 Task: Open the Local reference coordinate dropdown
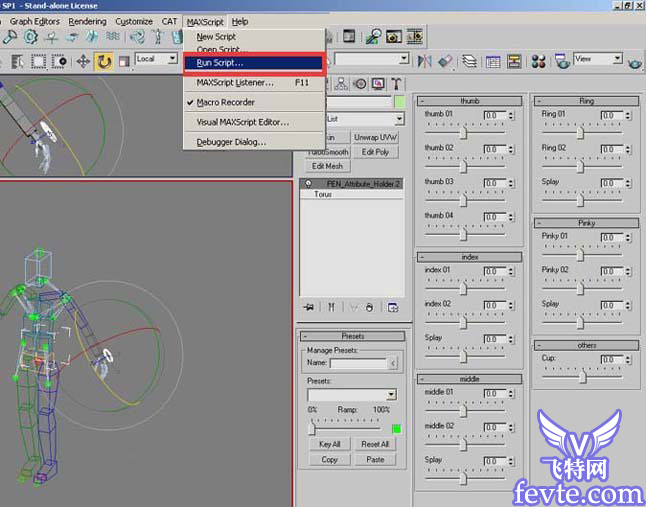point(156,59)
